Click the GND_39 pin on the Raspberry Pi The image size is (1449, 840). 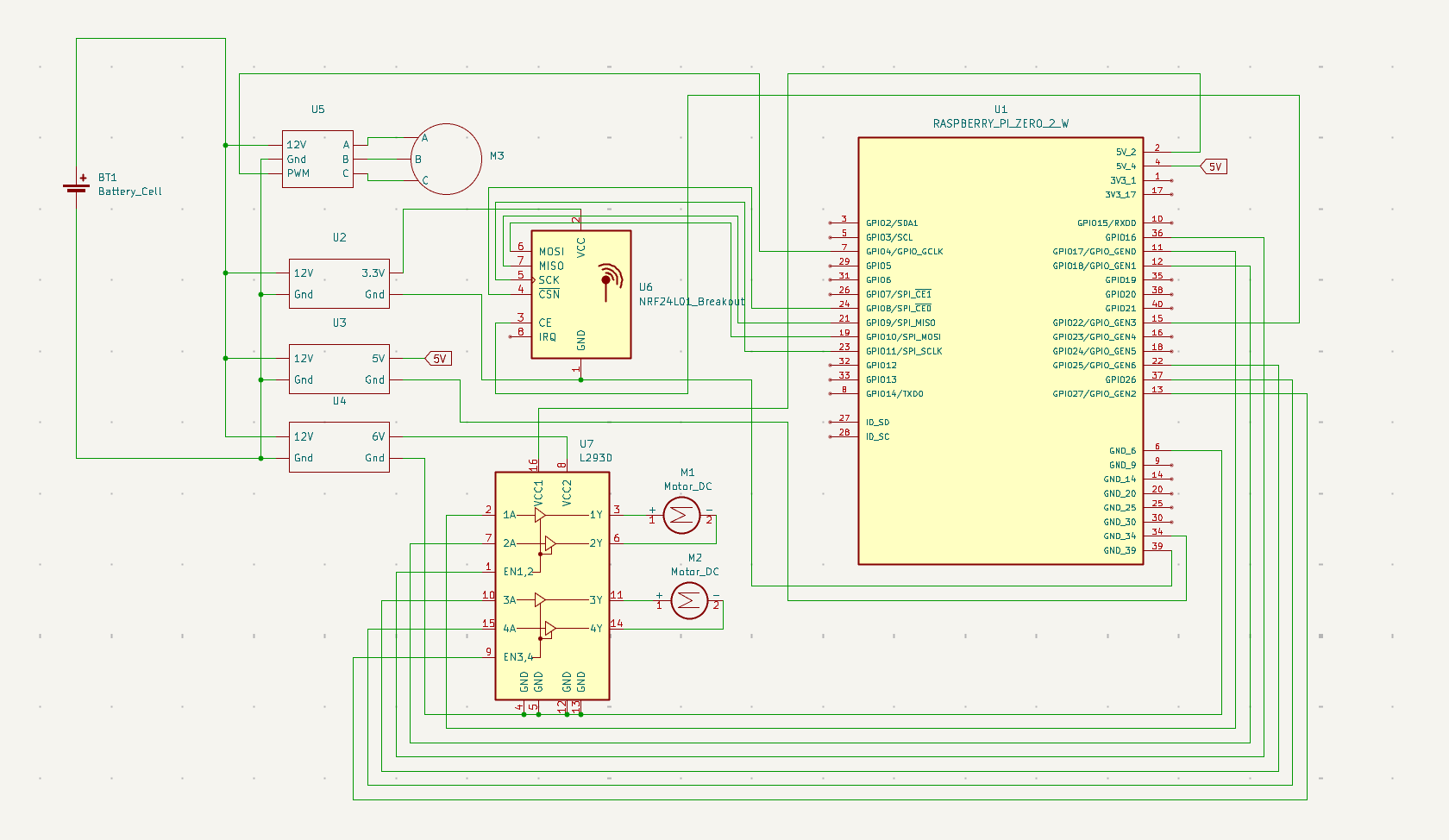point(1121,549)
